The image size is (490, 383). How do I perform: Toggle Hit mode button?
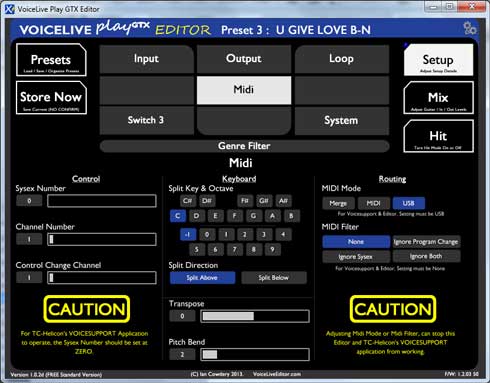(x=438, y=136)
